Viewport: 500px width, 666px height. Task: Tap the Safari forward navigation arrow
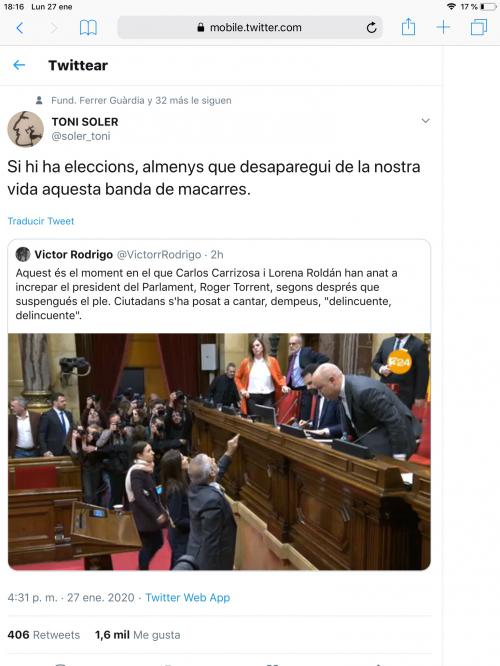[x=54, y=28]
